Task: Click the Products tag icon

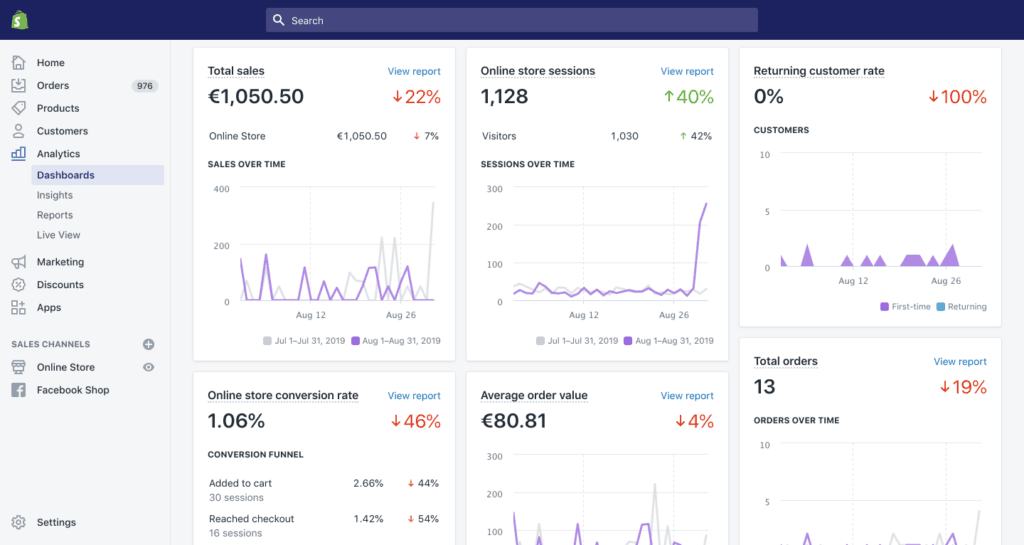Action: click(18, 108)
